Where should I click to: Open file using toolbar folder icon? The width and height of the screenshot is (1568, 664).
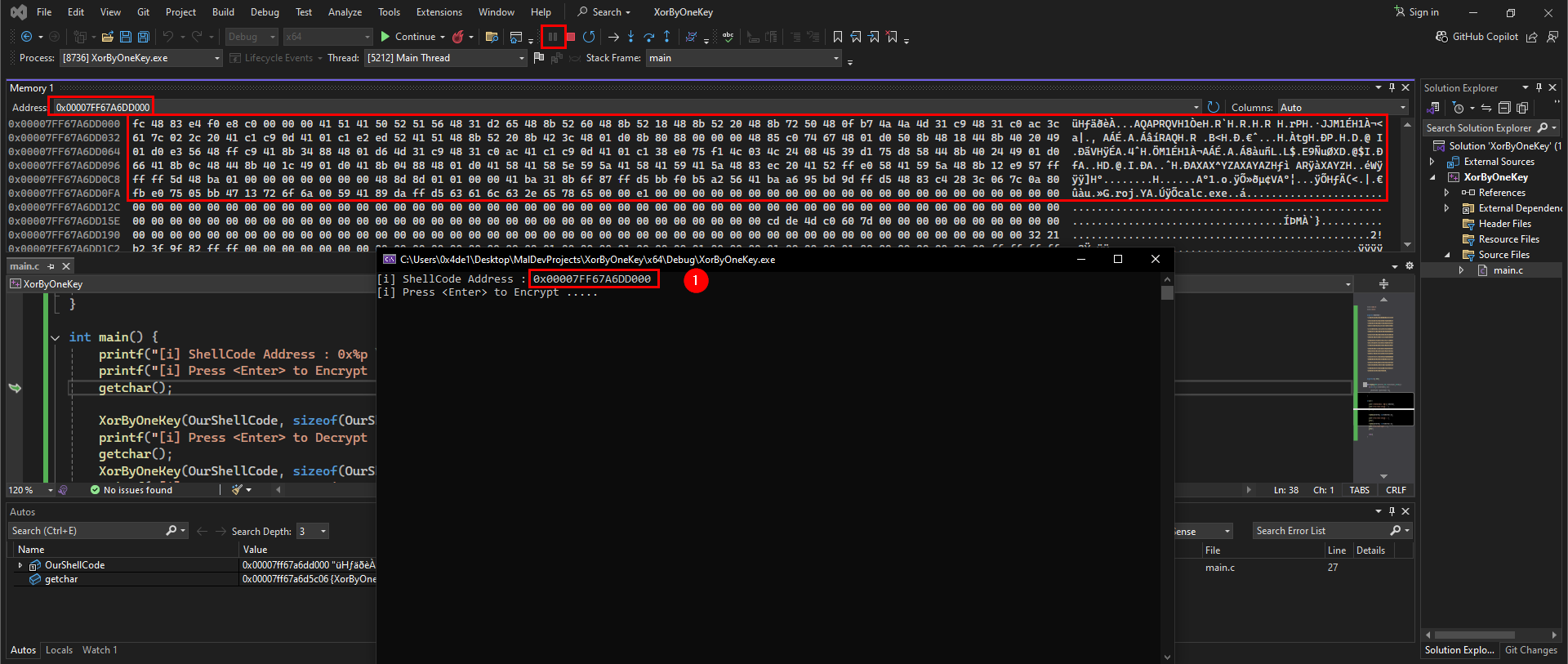click(107, 37)
